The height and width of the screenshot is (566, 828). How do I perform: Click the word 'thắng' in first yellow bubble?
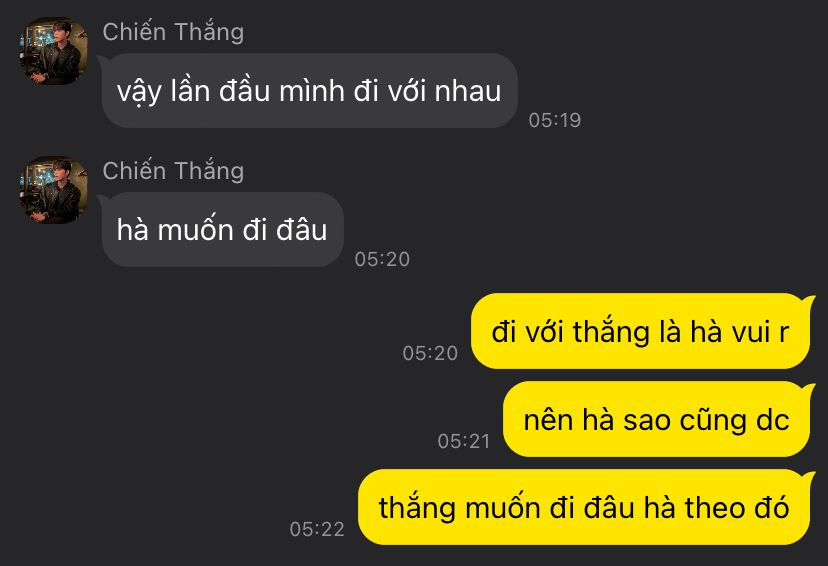tap(611, 333)
